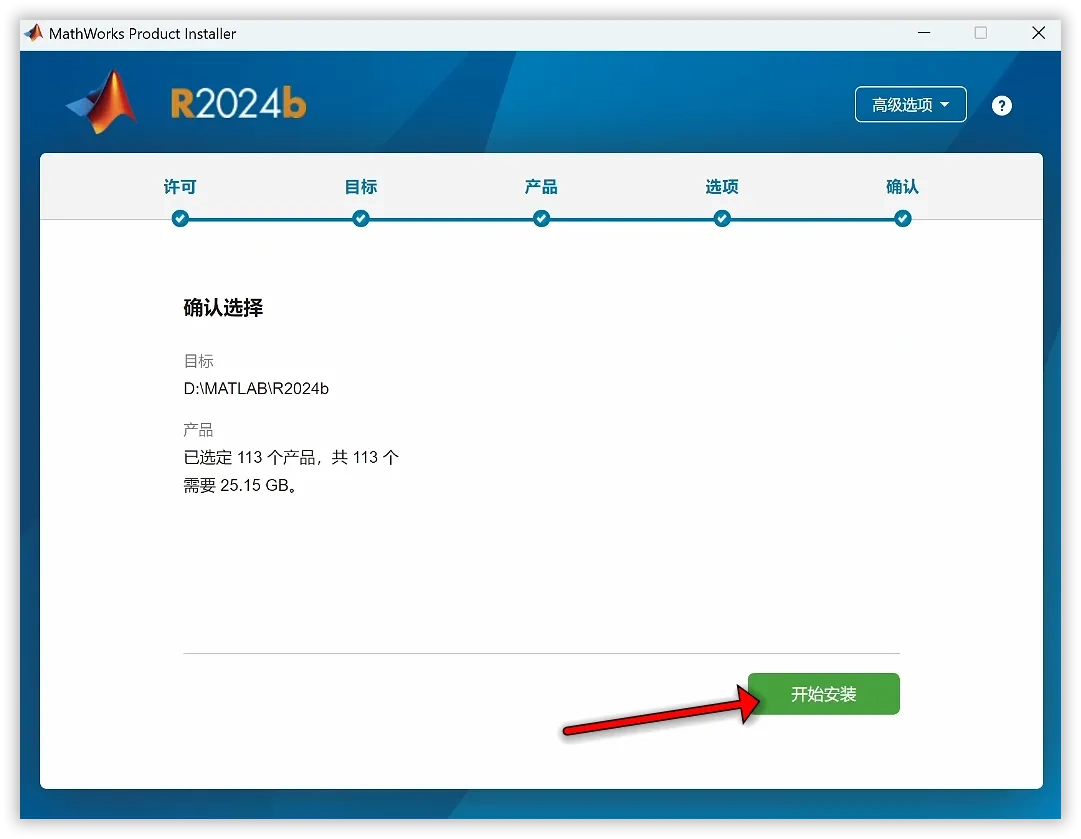
Task: Click the MathWorks Product Installer window title
Action: click(x=143, y=34)
